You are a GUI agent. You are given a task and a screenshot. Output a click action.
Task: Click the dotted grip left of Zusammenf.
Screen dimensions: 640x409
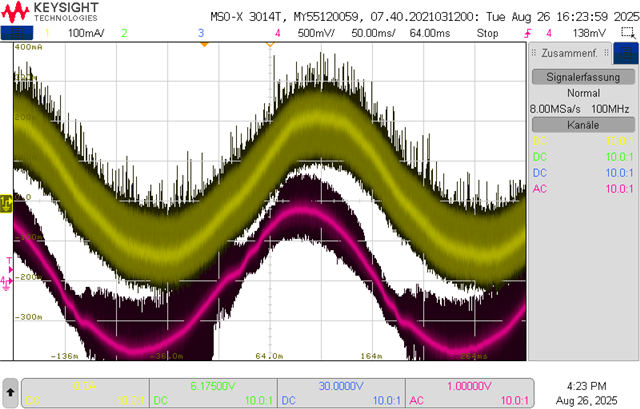click(x=534, y=53)
